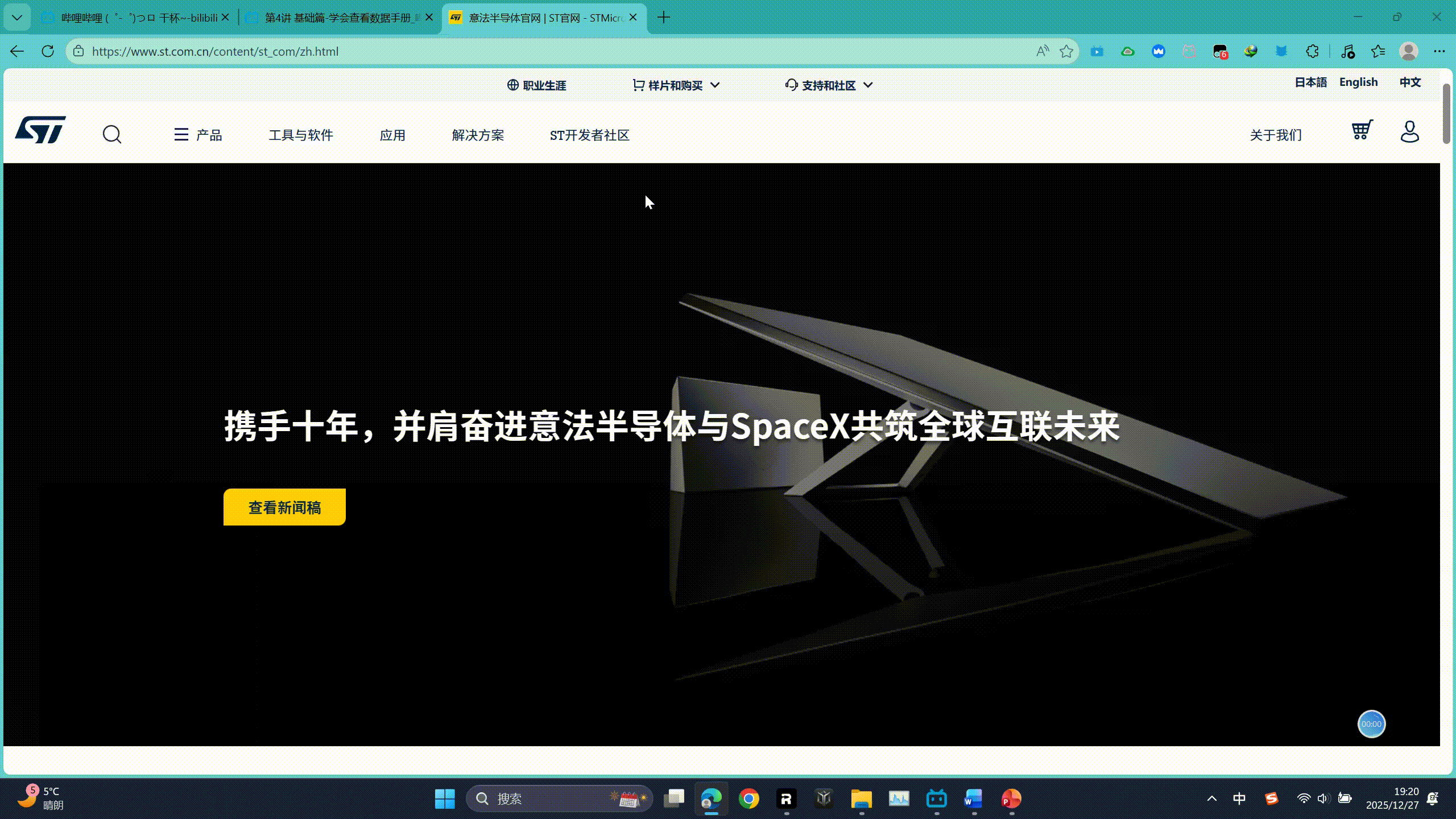Click the hero headline about SpaceX
Image resolution: width=1456 pixels, height=819 pixels.
pyautogui.click(x=672, y=426)
